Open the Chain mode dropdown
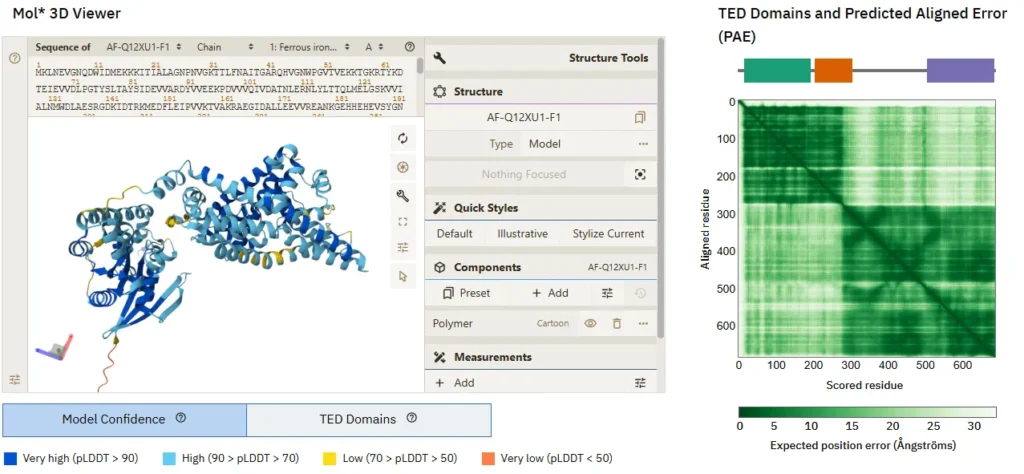1024x474 pixels. point(223,47)
